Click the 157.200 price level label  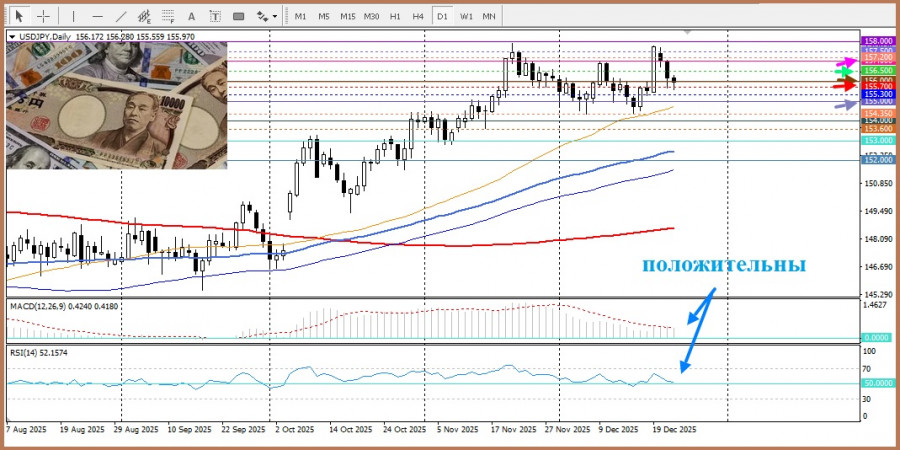(x=878, y=58)
